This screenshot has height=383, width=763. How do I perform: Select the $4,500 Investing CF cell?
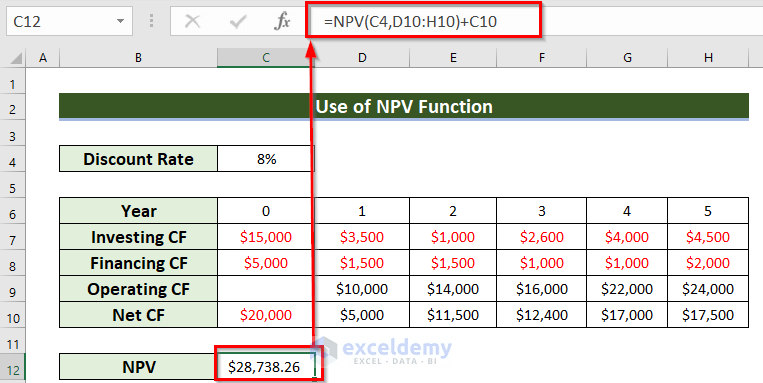click(x=708, y=237)
